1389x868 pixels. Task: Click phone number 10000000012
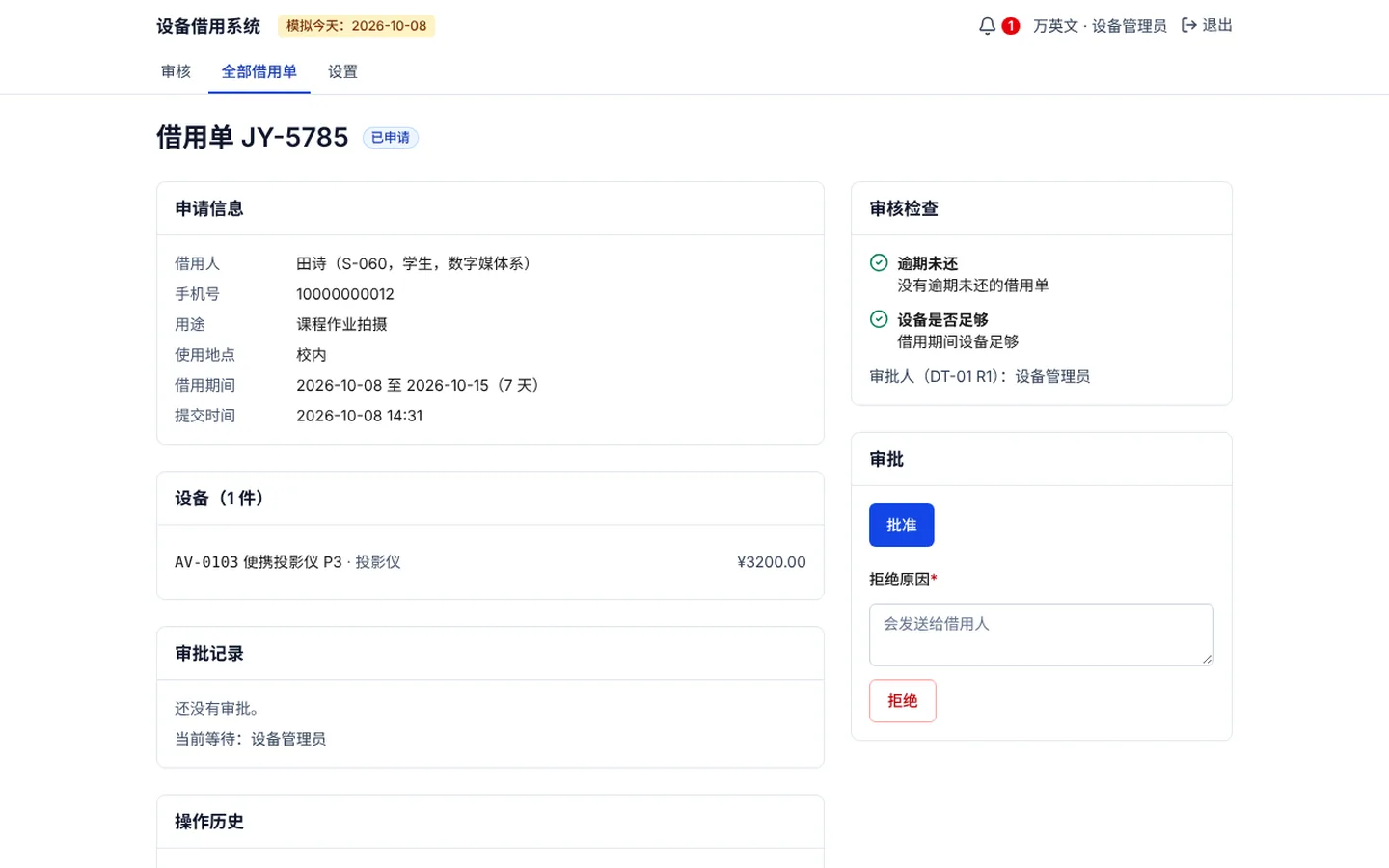click(345, 294)
